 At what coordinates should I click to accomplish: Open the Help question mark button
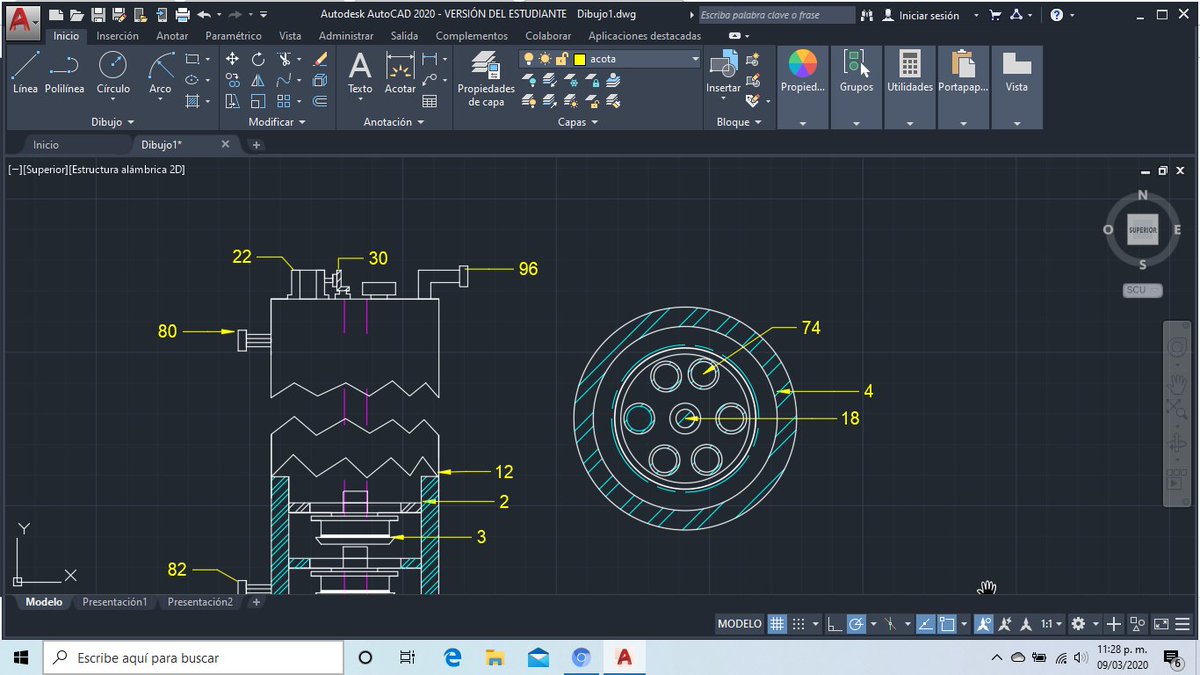pos(1056,15)
